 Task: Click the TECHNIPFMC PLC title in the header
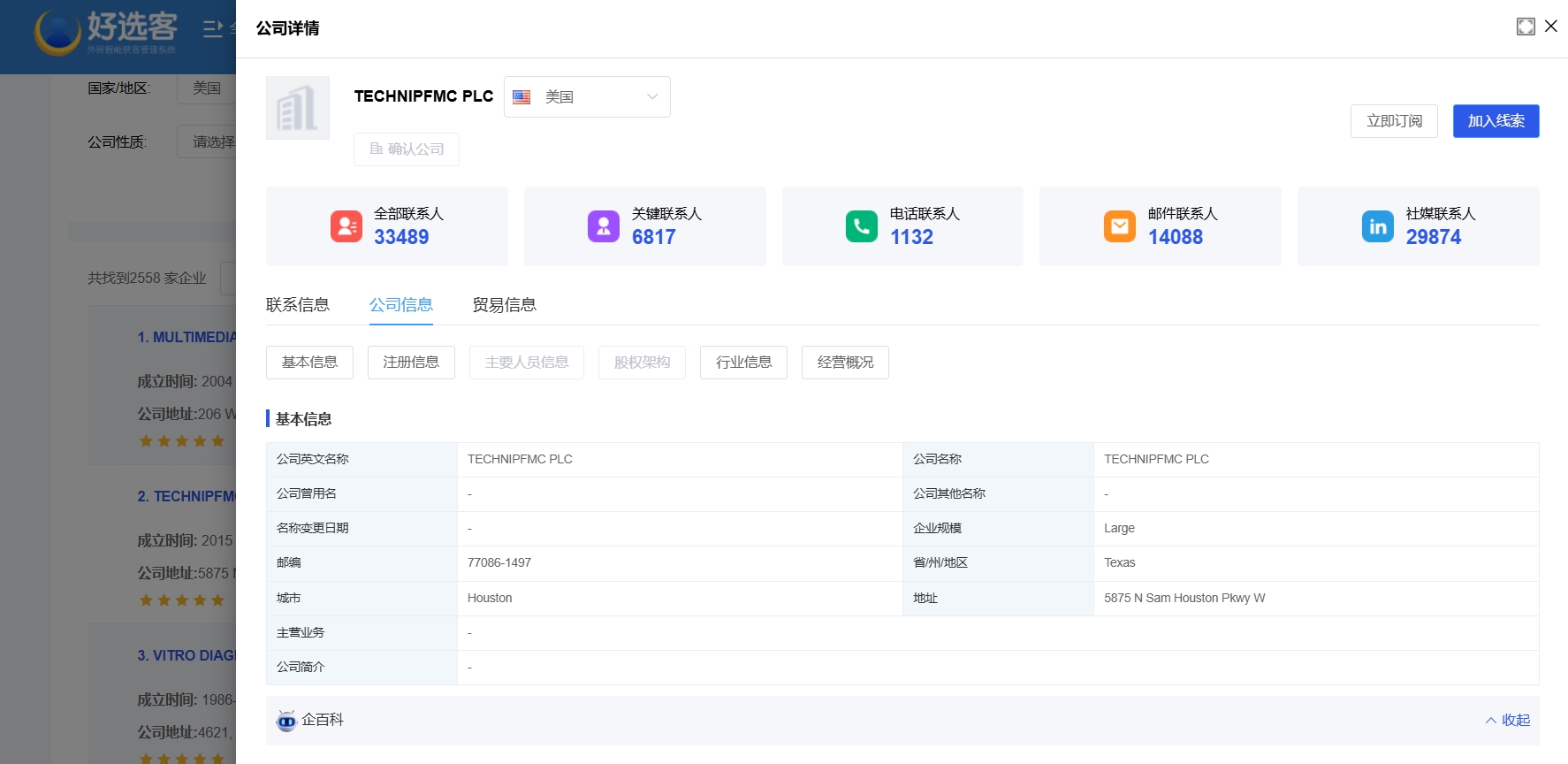(x=423, y=96)
